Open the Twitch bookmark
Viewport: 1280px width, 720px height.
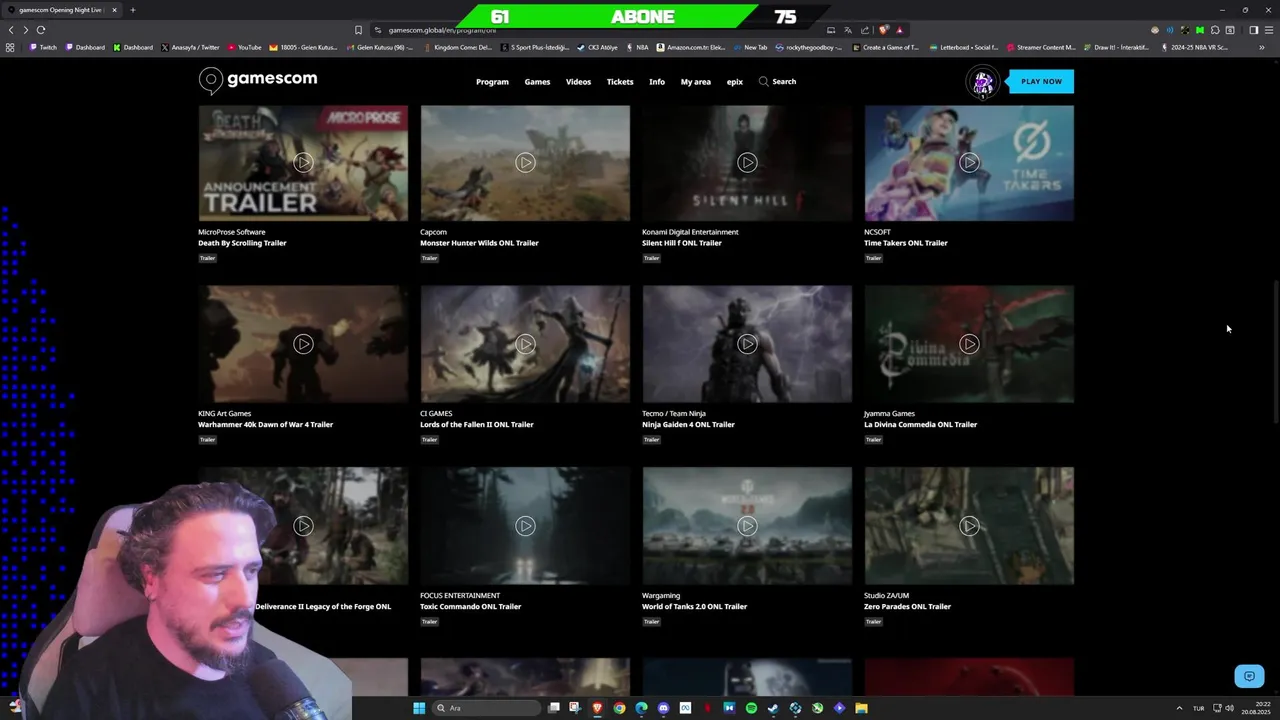click(x=43, y=47)
